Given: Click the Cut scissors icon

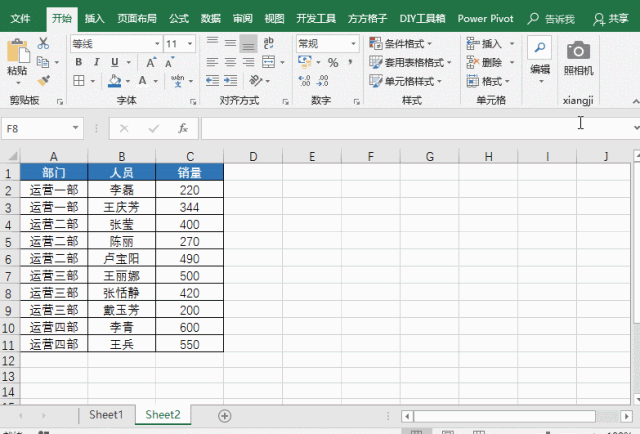Looking at the screenshot, I should [x=43, y=44].
